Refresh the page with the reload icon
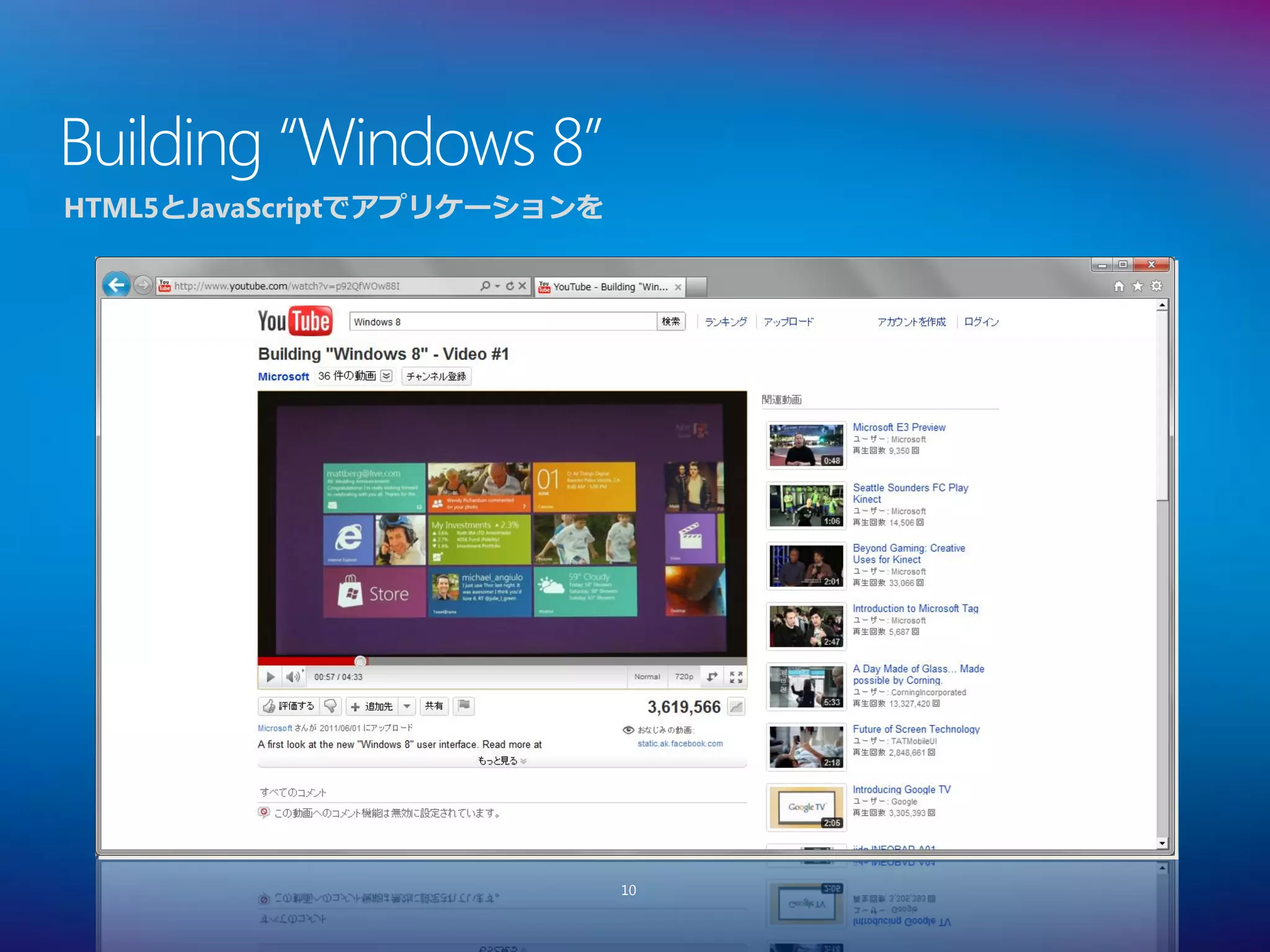This screenshot has height=952, width=1270. click(x=510, y=286)
